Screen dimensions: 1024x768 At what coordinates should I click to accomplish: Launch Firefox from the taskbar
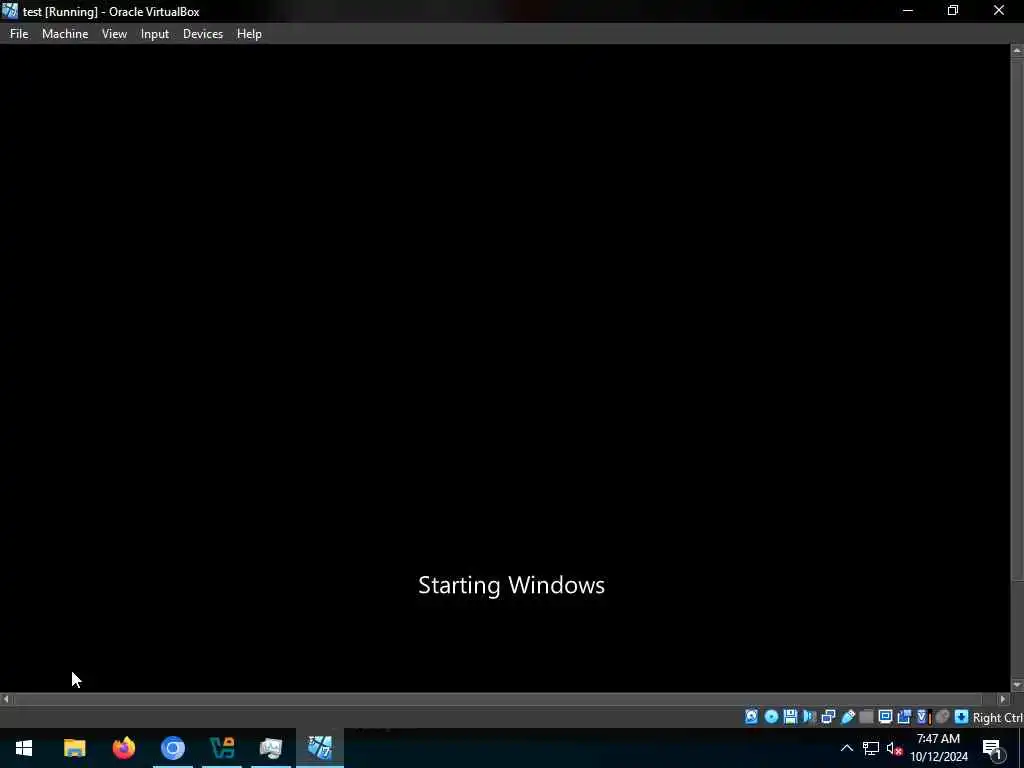point(123,748)
